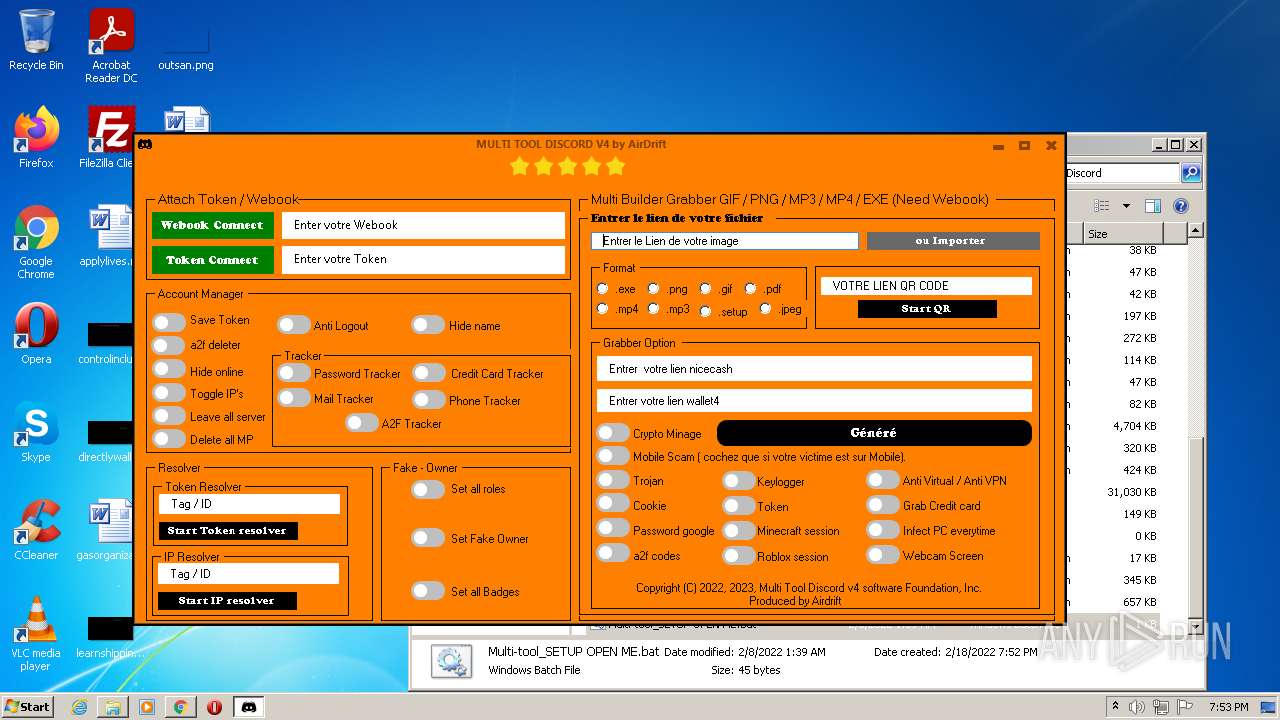Click the 31,030 KB size entry
Image resolution: width=1280 pixels, height=720 pixels.
tap(1131, 492)
